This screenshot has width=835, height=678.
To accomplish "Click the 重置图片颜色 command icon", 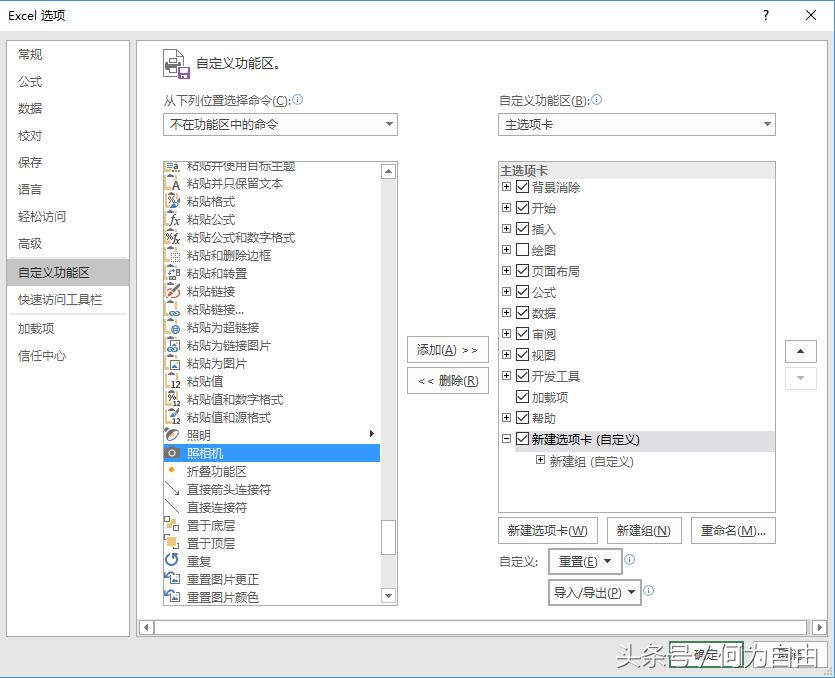I will (172, 595).
